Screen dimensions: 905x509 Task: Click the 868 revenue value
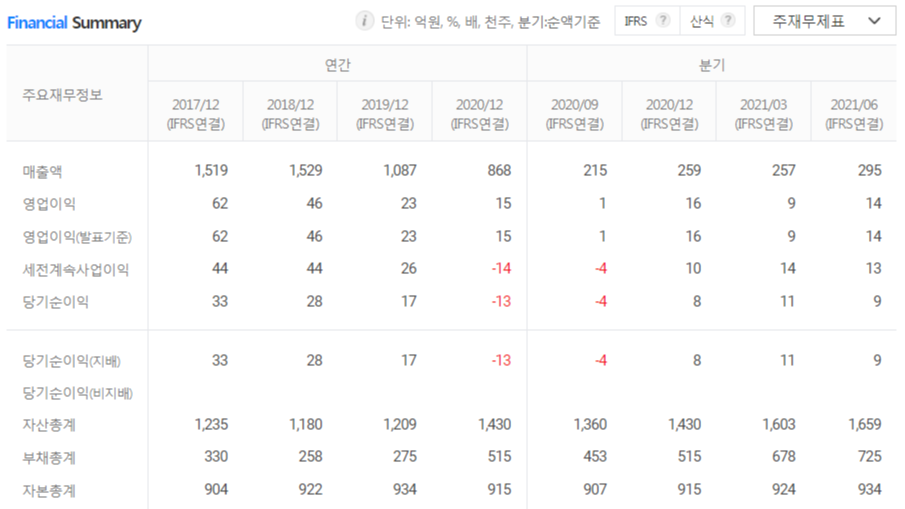(499, 170)
